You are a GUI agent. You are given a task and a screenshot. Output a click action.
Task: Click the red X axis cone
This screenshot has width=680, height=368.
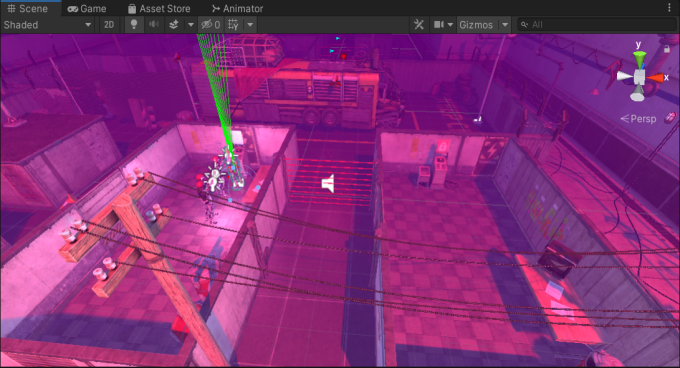655,78
